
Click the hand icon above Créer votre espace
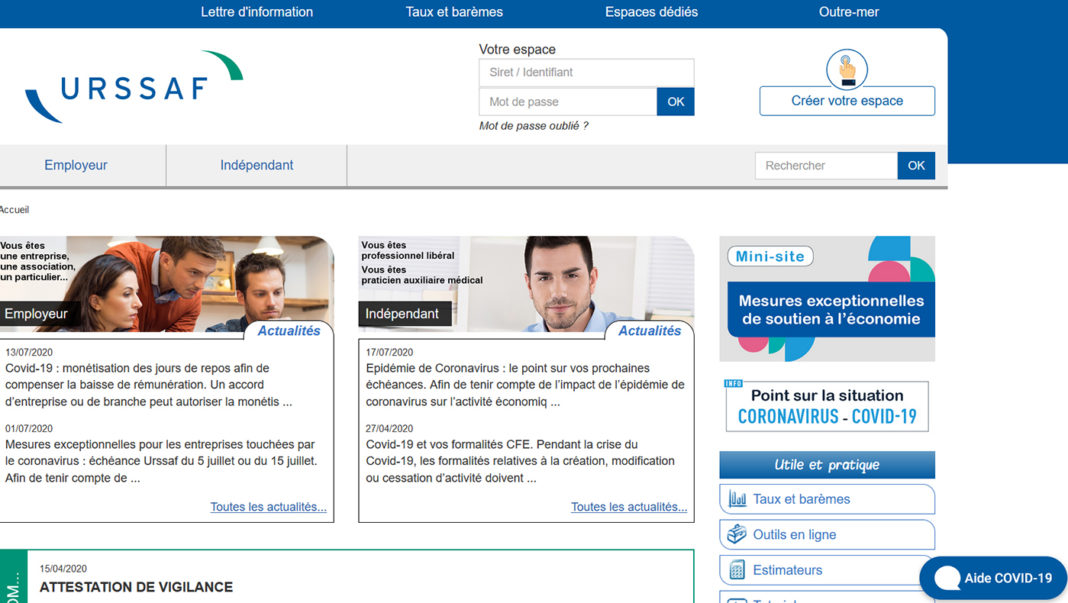click(847, 69)
